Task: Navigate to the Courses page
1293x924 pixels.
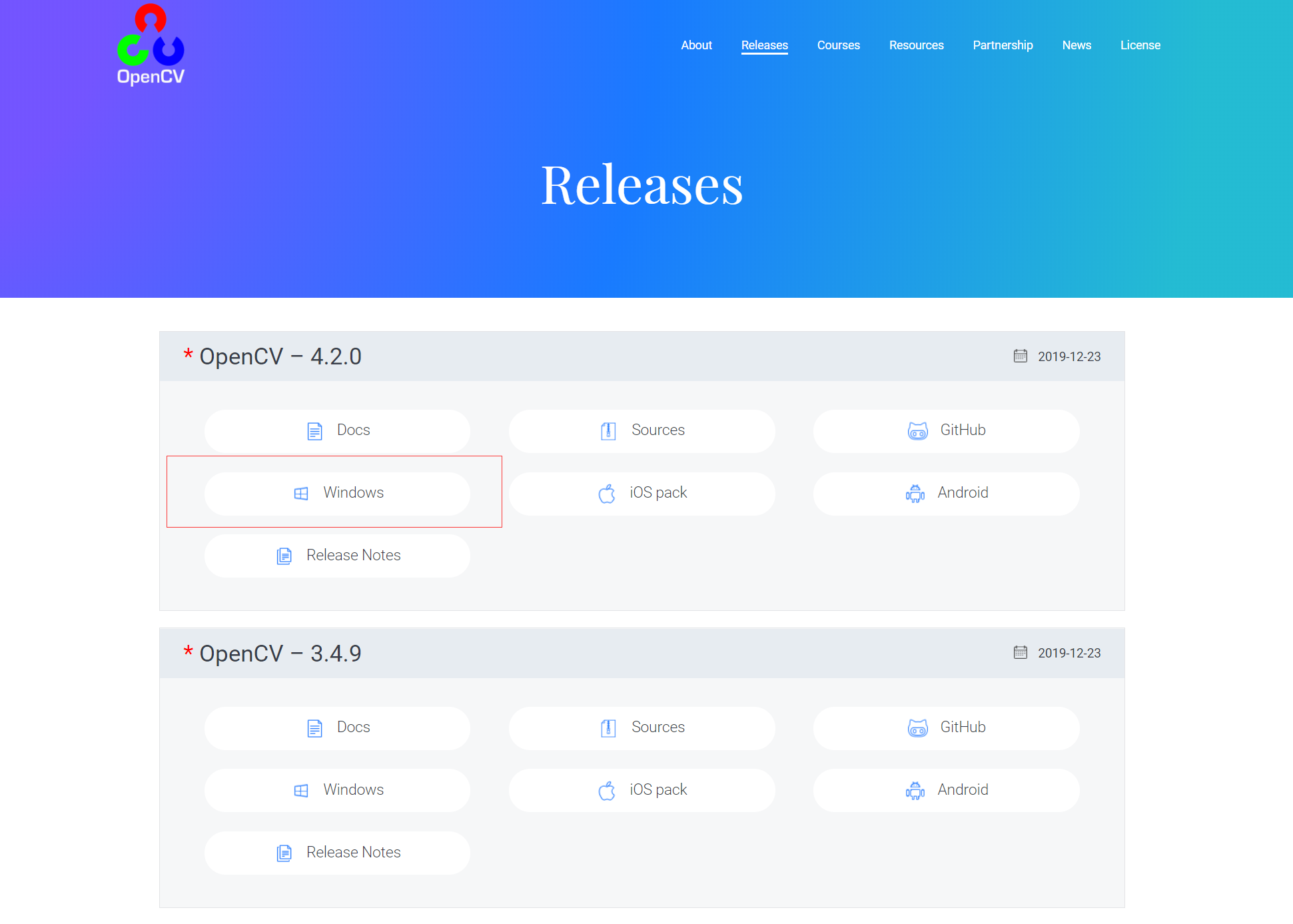Action: [839, 44]
